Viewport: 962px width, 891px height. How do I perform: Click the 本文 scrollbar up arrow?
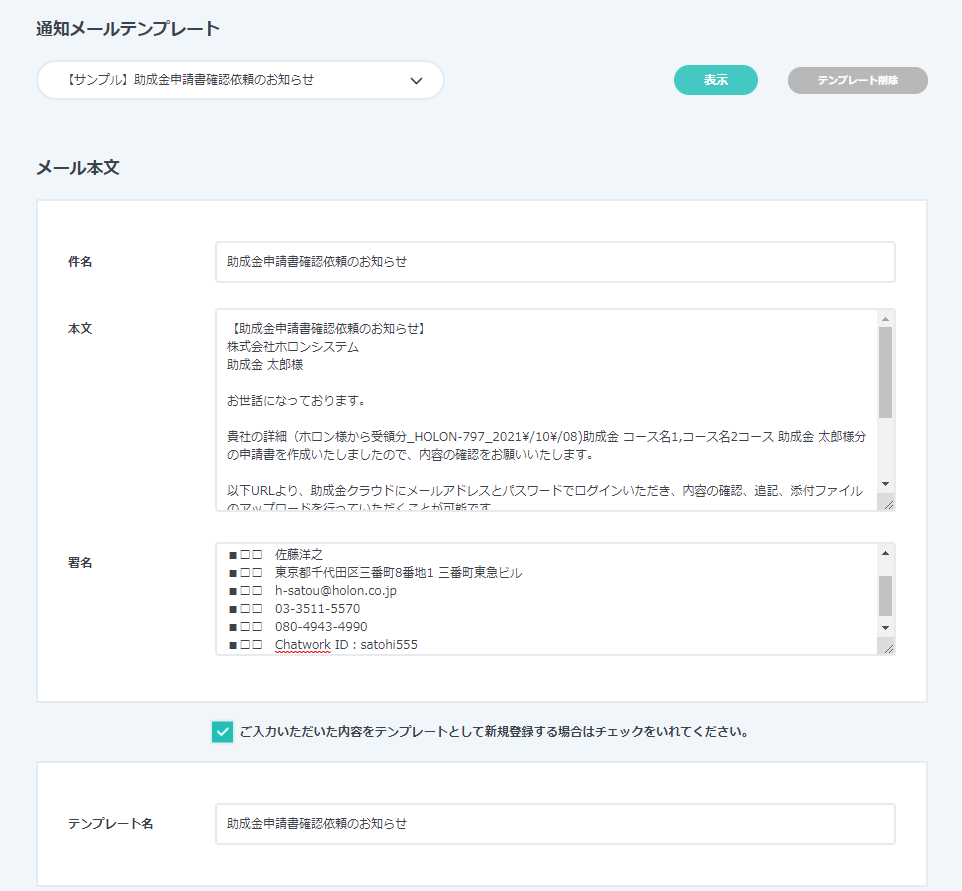pos(885,319)
